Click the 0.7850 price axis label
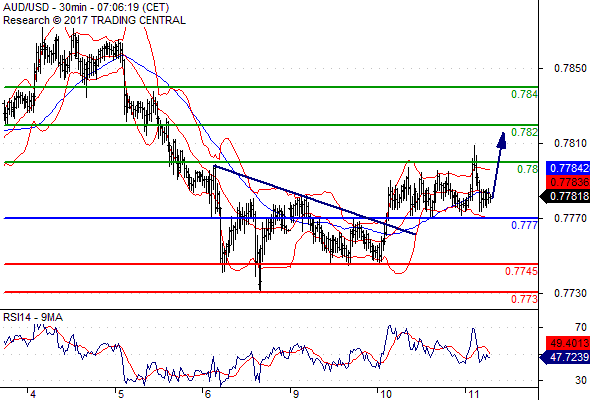 coord(570,68)
